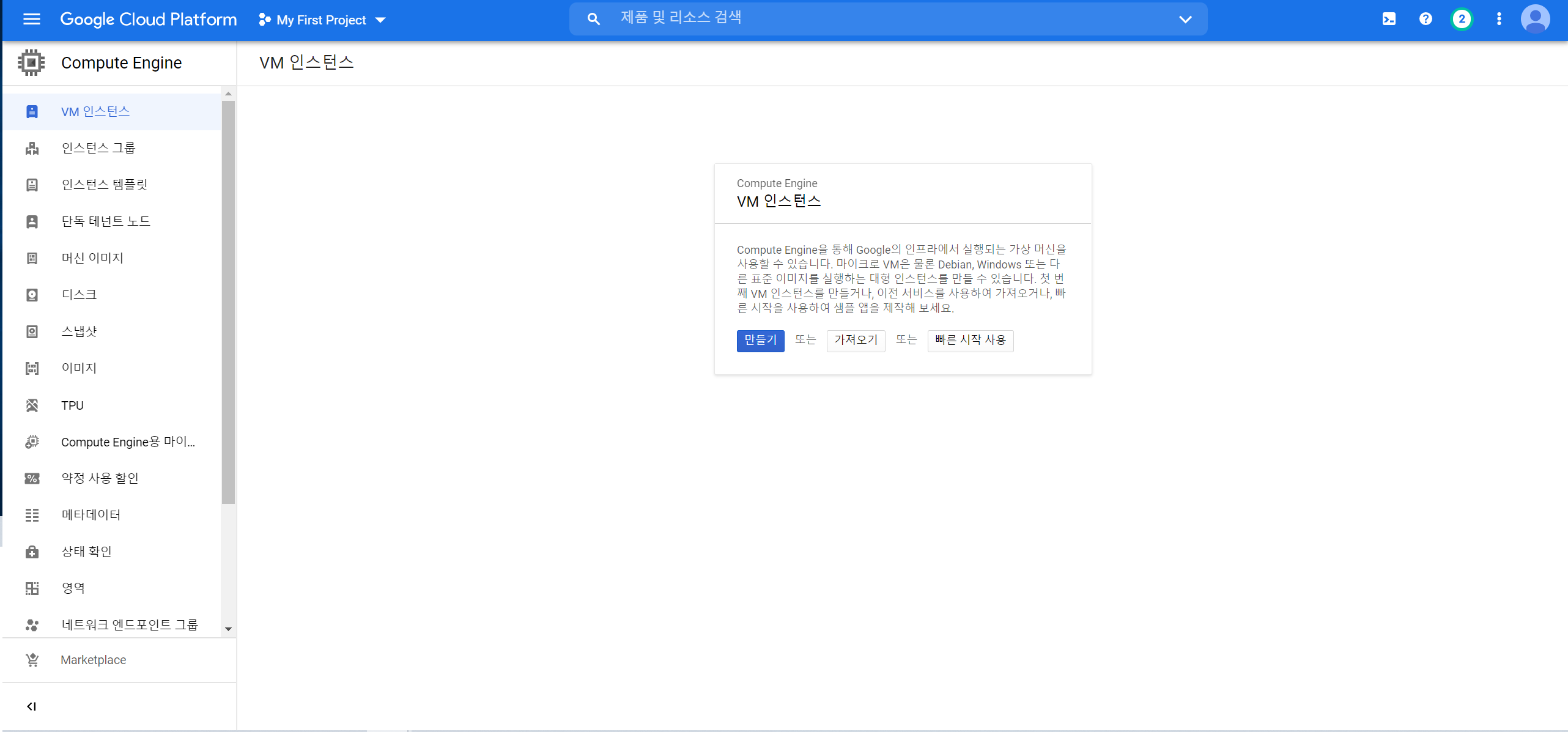Select 인스턴스 그룹 in sidebar

(x=98, y=148)
